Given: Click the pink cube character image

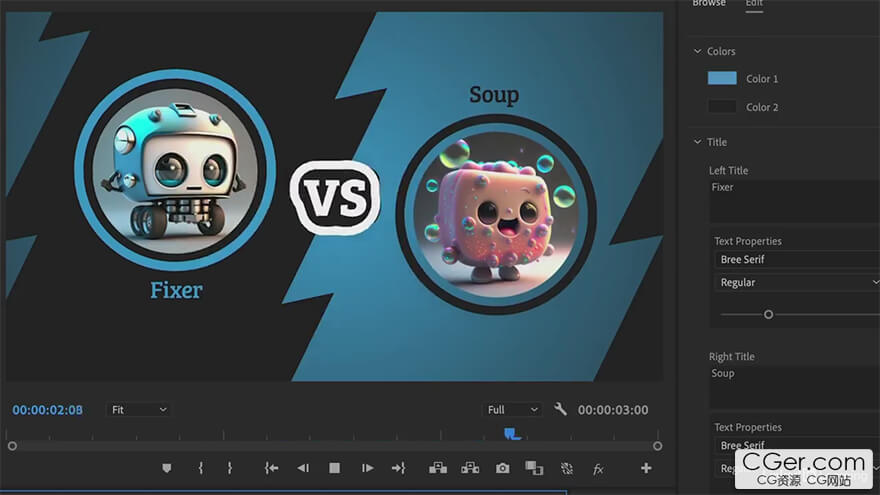Looking at the screenshot, I should [496, 214].
